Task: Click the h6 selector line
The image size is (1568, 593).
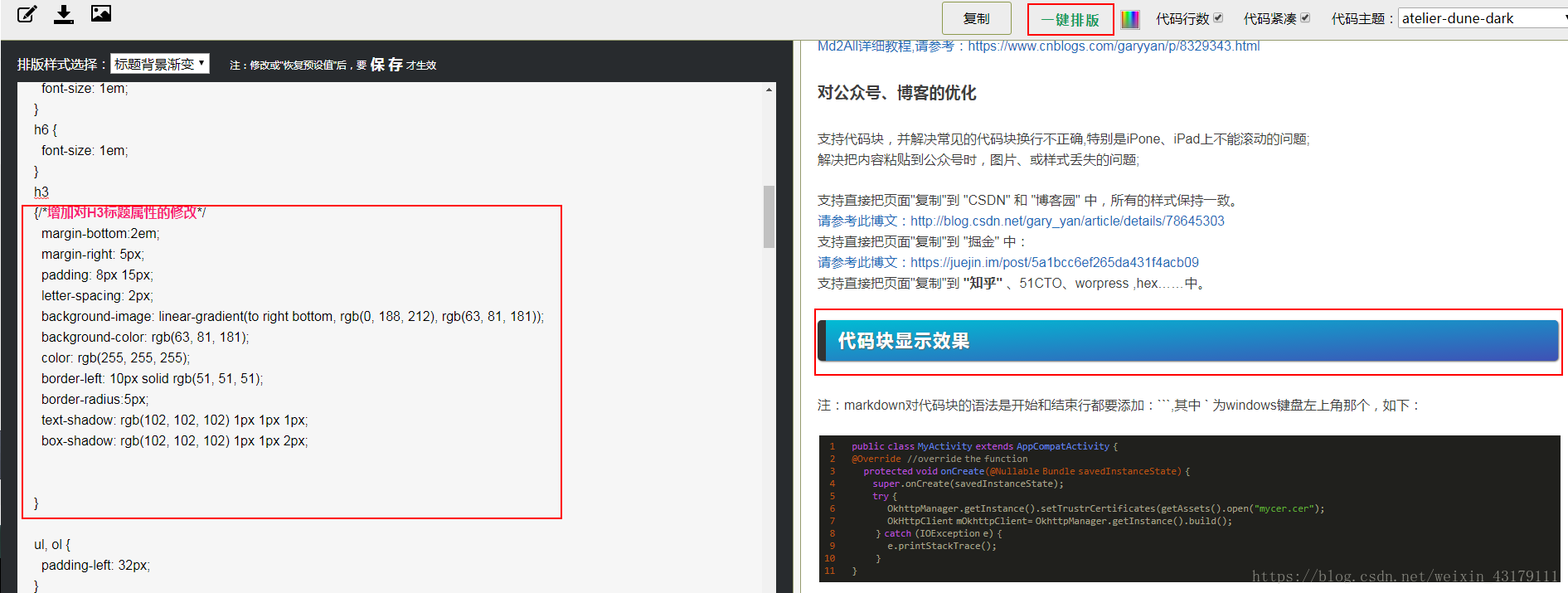Action: point(46,130)
